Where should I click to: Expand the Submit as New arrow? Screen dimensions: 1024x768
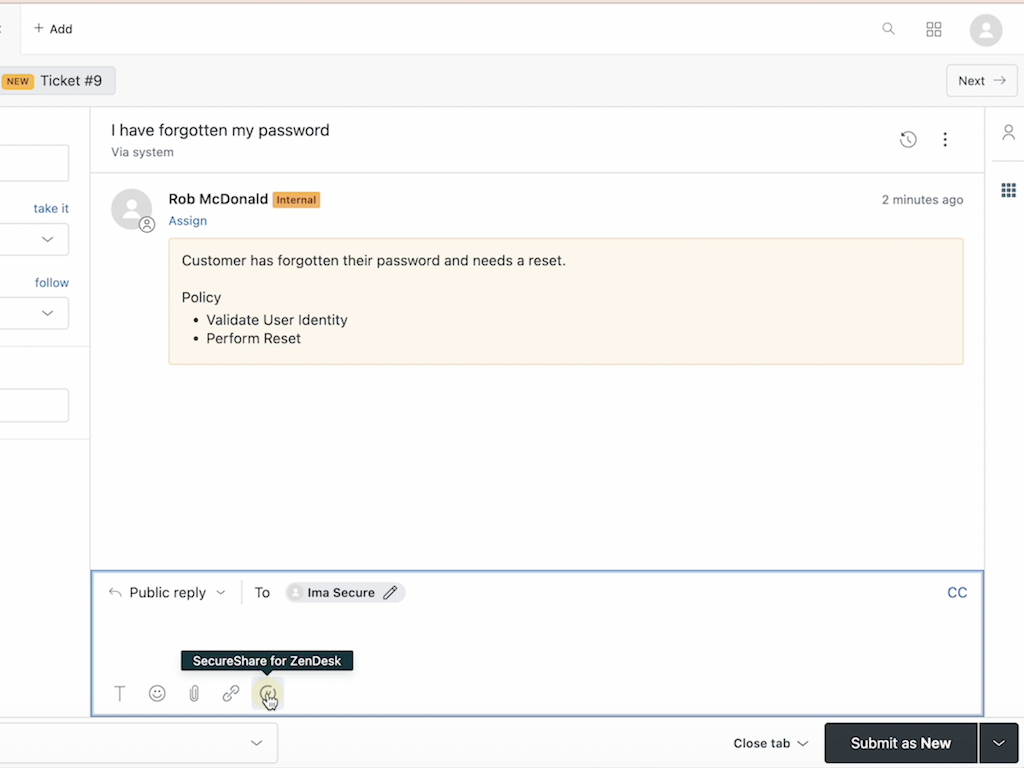[x=998, y=743]
